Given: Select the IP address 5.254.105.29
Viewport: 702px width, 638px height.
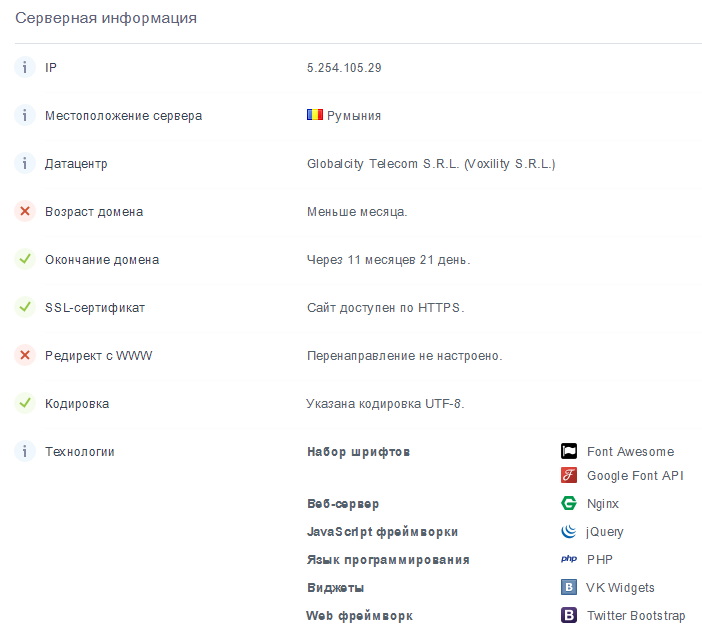Looking at the screenshot, I should click(x=344, y=67).
